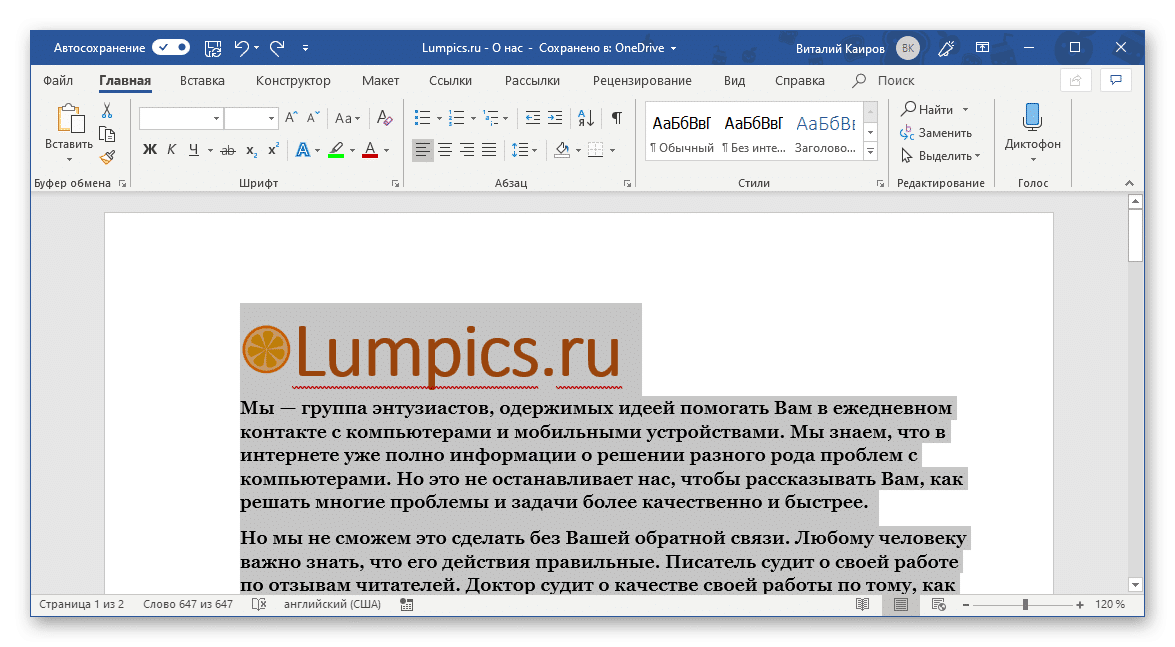Toggle italic К formatting
Screen dimensions: 1175x647
click(x=172, y=150)
